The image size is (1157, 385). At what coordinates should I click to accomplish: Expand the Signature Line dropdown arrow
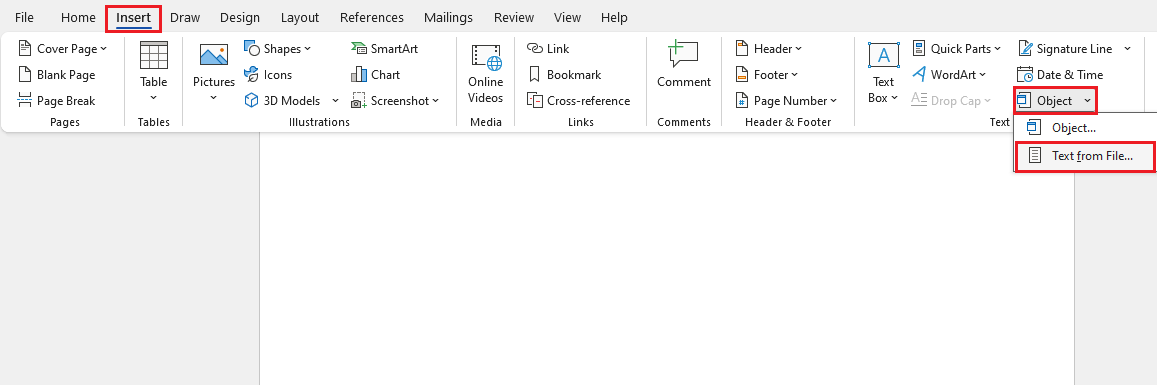(x=1127, y=49)
